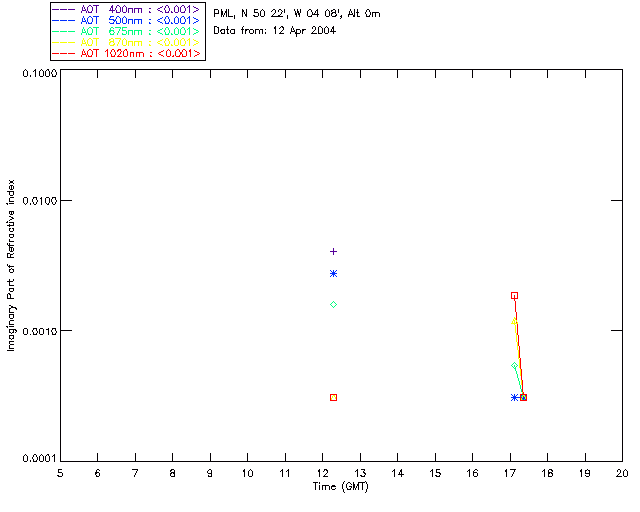
Task: Click the x-axis tick label 6
Action: click(x=98, y=473)
